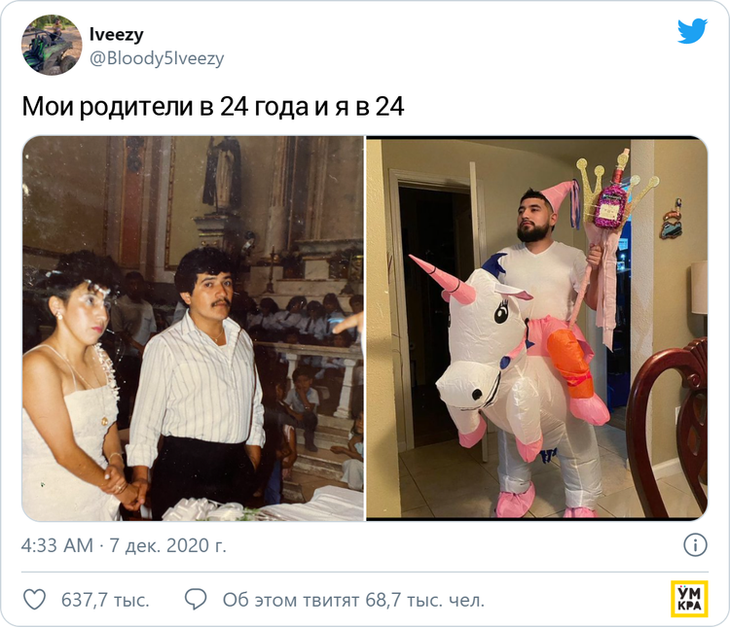Image resolution: width=730 pixels, height=627 pixels.
Task: Visit the @Bloody5Iveezy handle link
Action: pyautogui.click(x=156, y=59)
